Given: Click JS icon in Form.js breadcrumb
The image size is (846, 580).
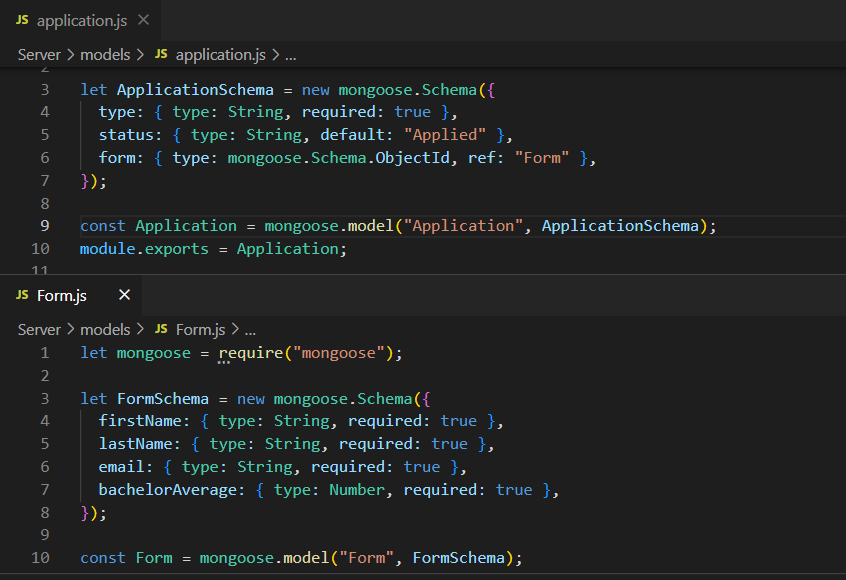Looking at the screenshot, I should pyautogui.click(x=160, y=329).
